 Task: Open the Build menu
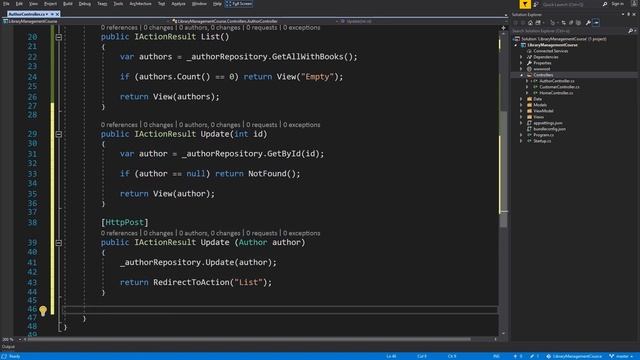pos(68,4)
